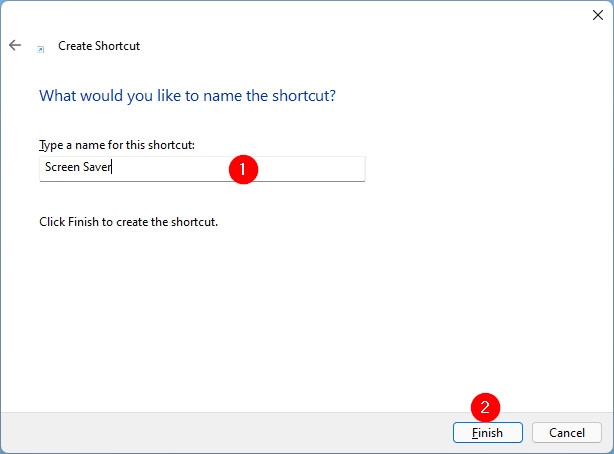Click the 'What would you like to name the shortcut?' heading

[x=187, y=96]
